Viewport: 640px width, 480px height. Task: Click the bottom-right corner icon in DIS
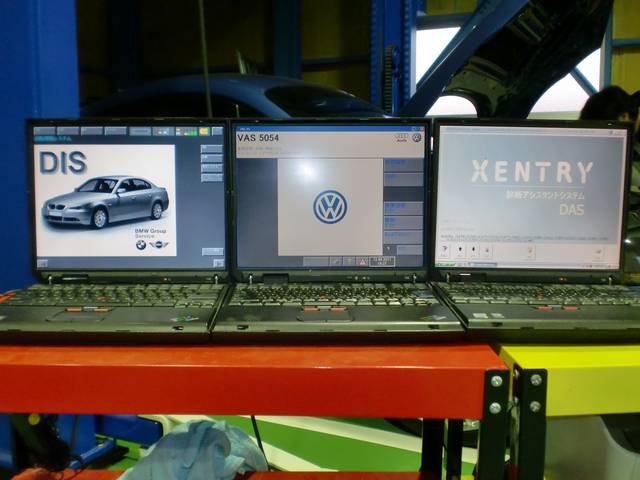pyautogui.click(x=219, y=263)
